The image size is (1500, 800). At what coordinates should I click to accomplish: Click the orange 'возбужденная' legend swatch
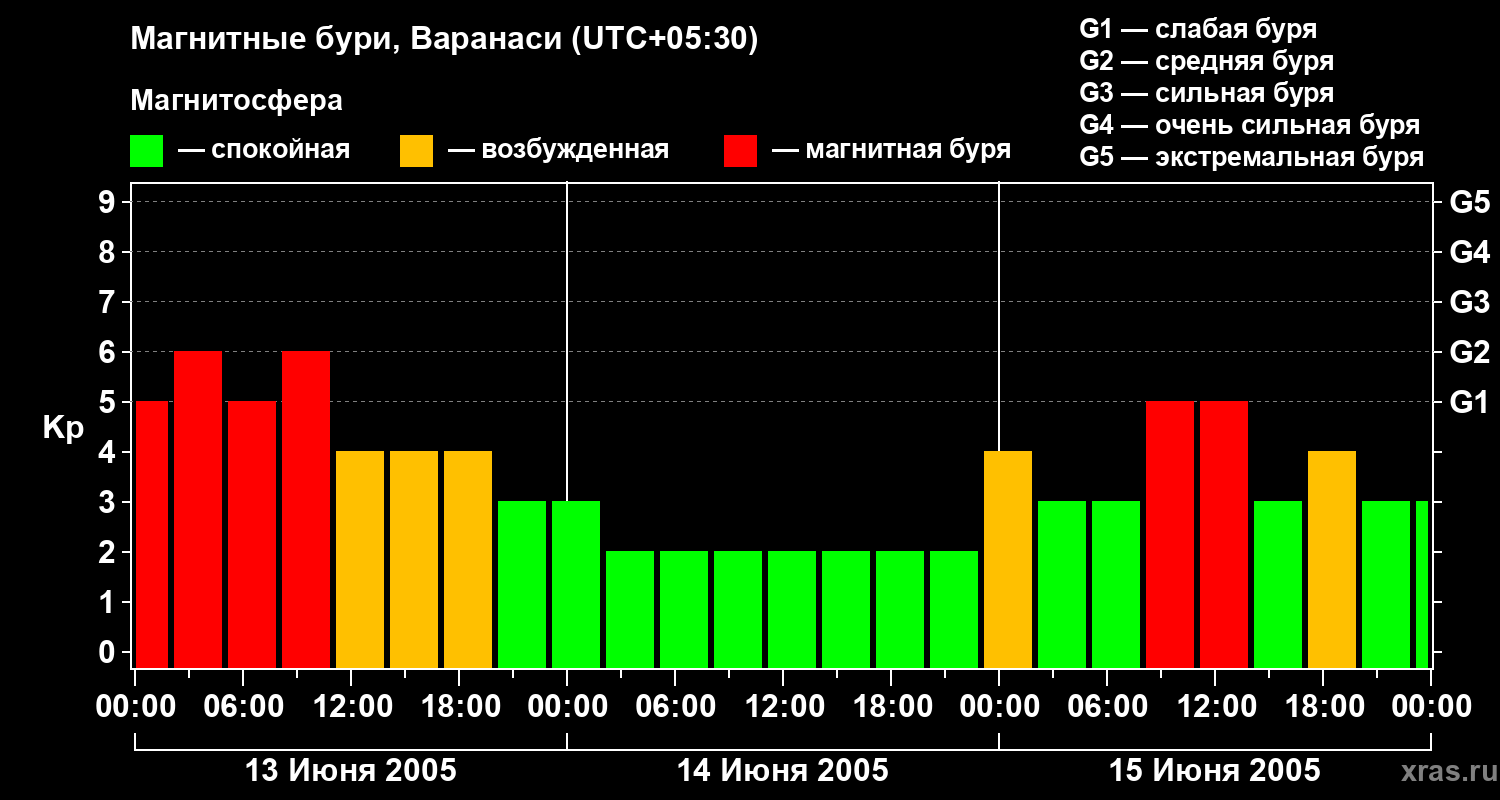(x=416, y=151)
